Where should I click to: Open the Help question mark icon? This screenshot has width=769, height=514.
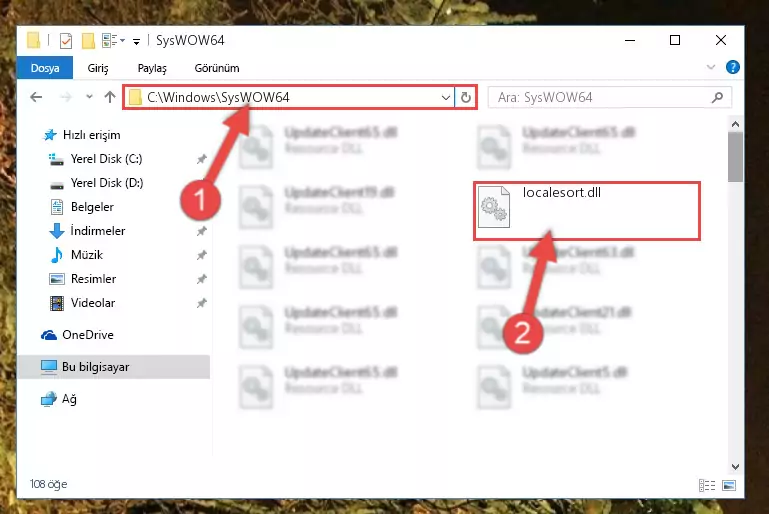pos(733,67)
